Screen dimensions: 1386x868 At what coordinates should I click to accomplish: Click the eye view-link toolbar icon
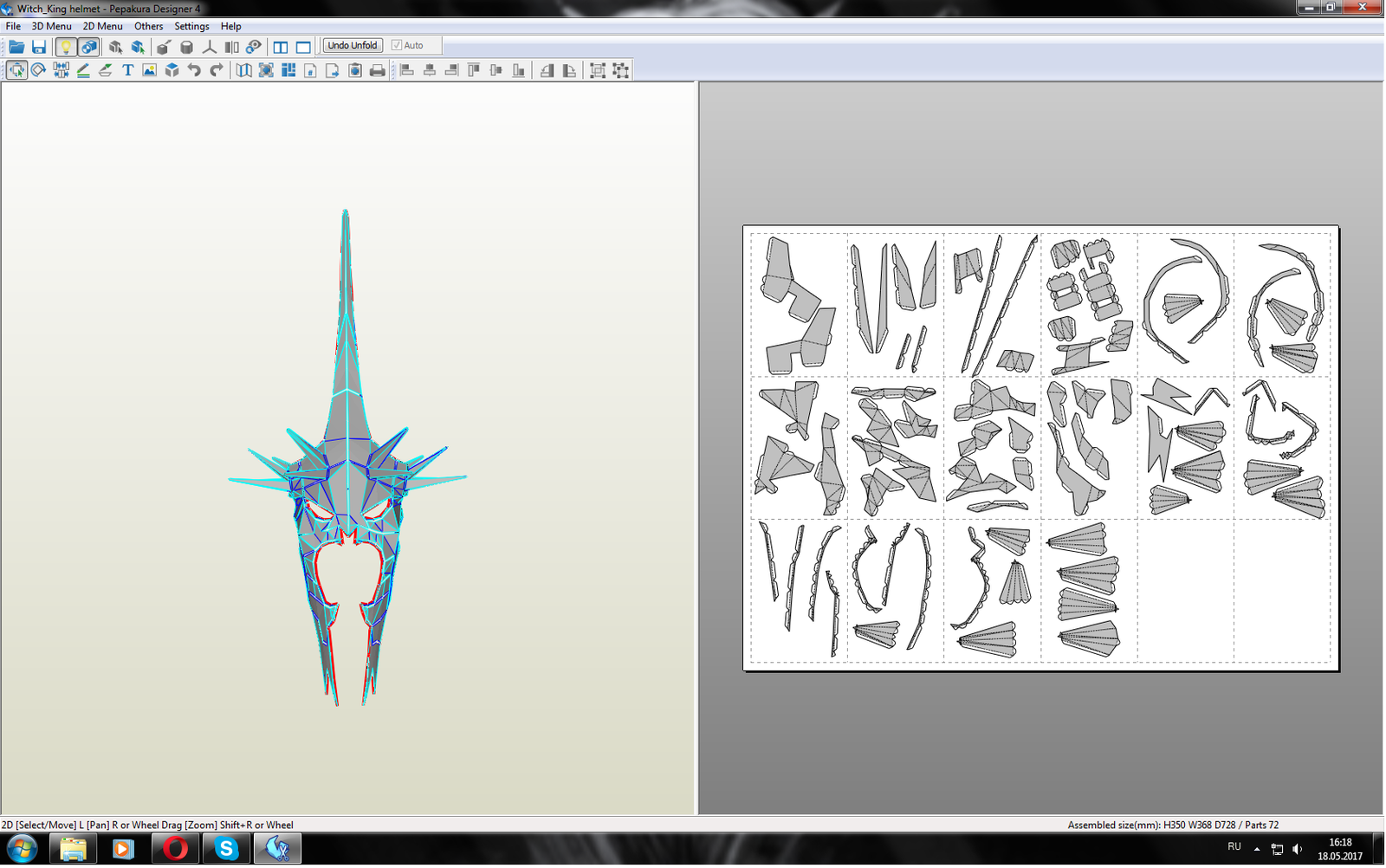[254, 47]
